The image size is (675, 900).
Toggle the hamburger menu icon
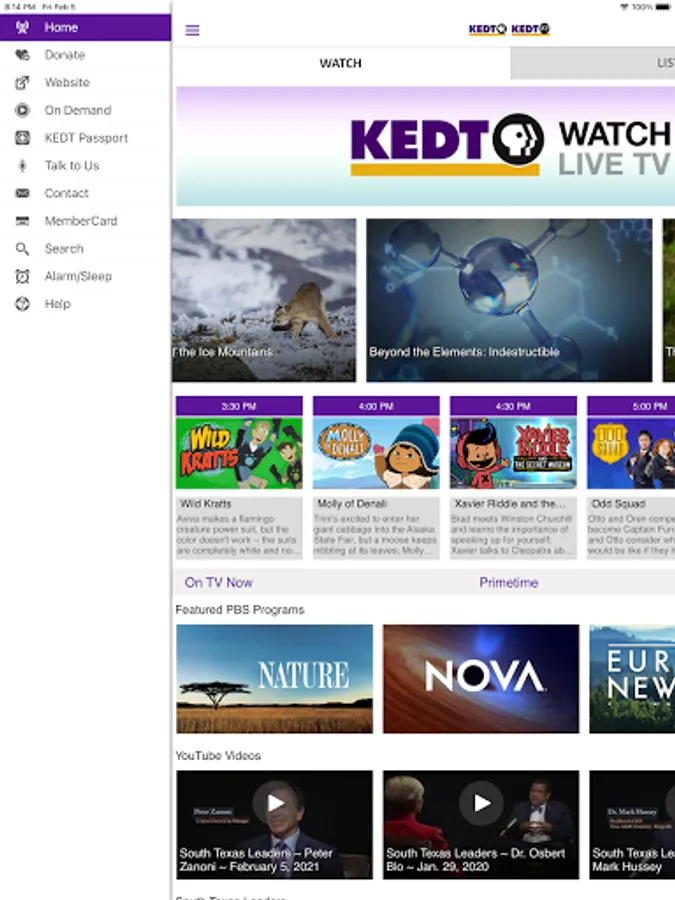(192, 30)
